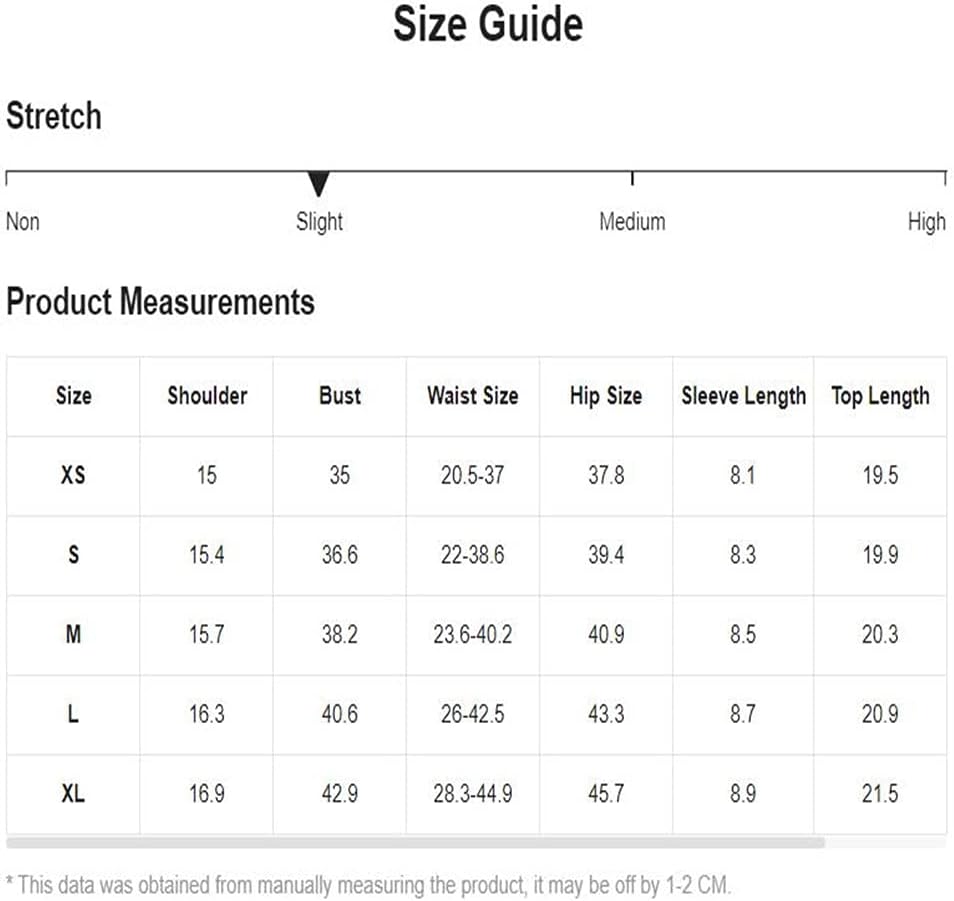The height and width of the screenshot is (901, 954).
Task: Select the M size row label
Action: click(x=73, y=635)
